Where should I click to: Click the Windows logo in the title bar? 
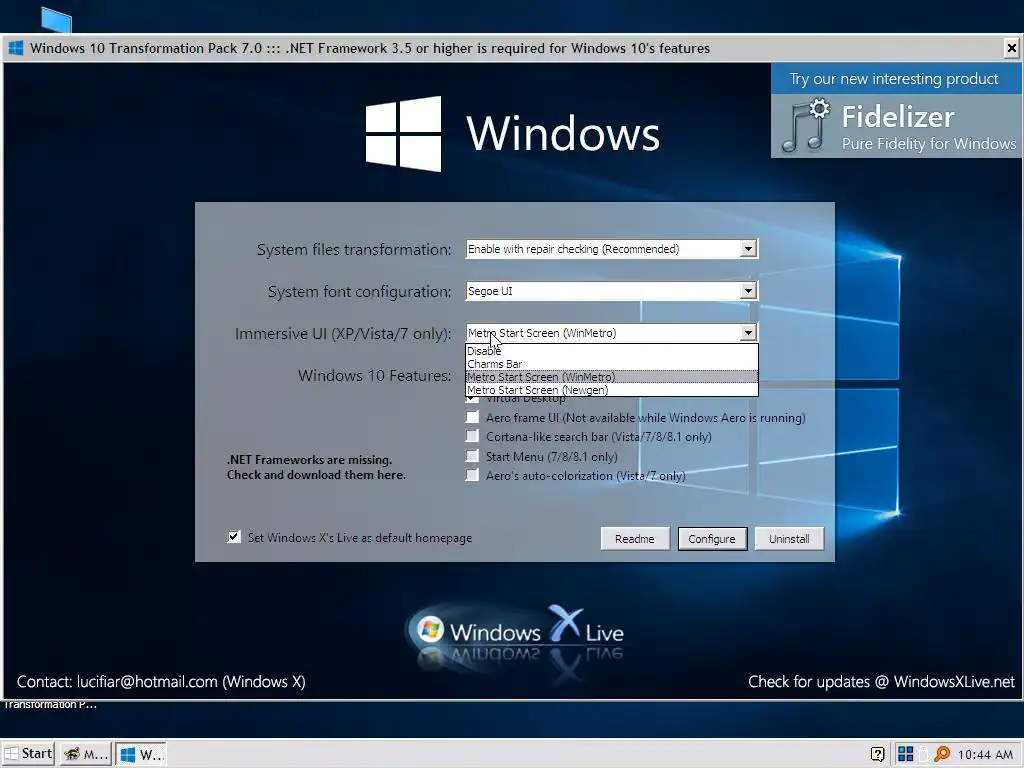[x=16, y=48]
